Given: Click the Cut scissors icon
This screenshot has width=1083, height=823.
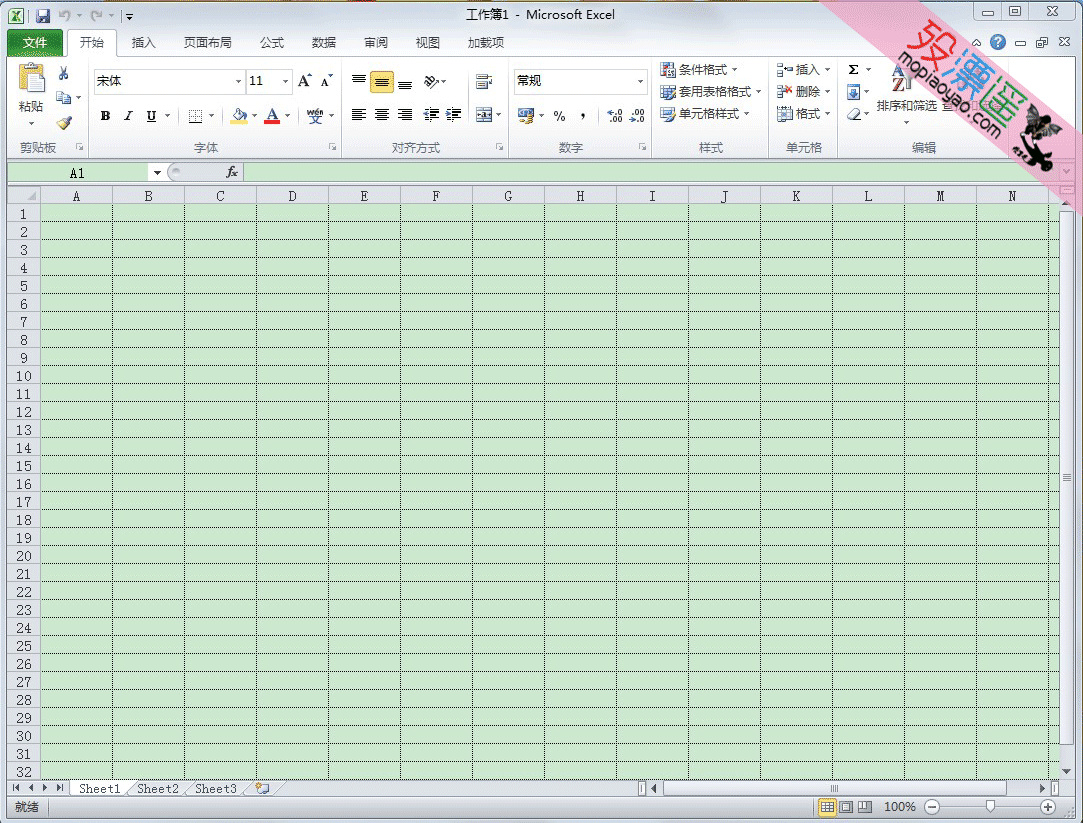Looking at the screenshot, I should (64, 73).
